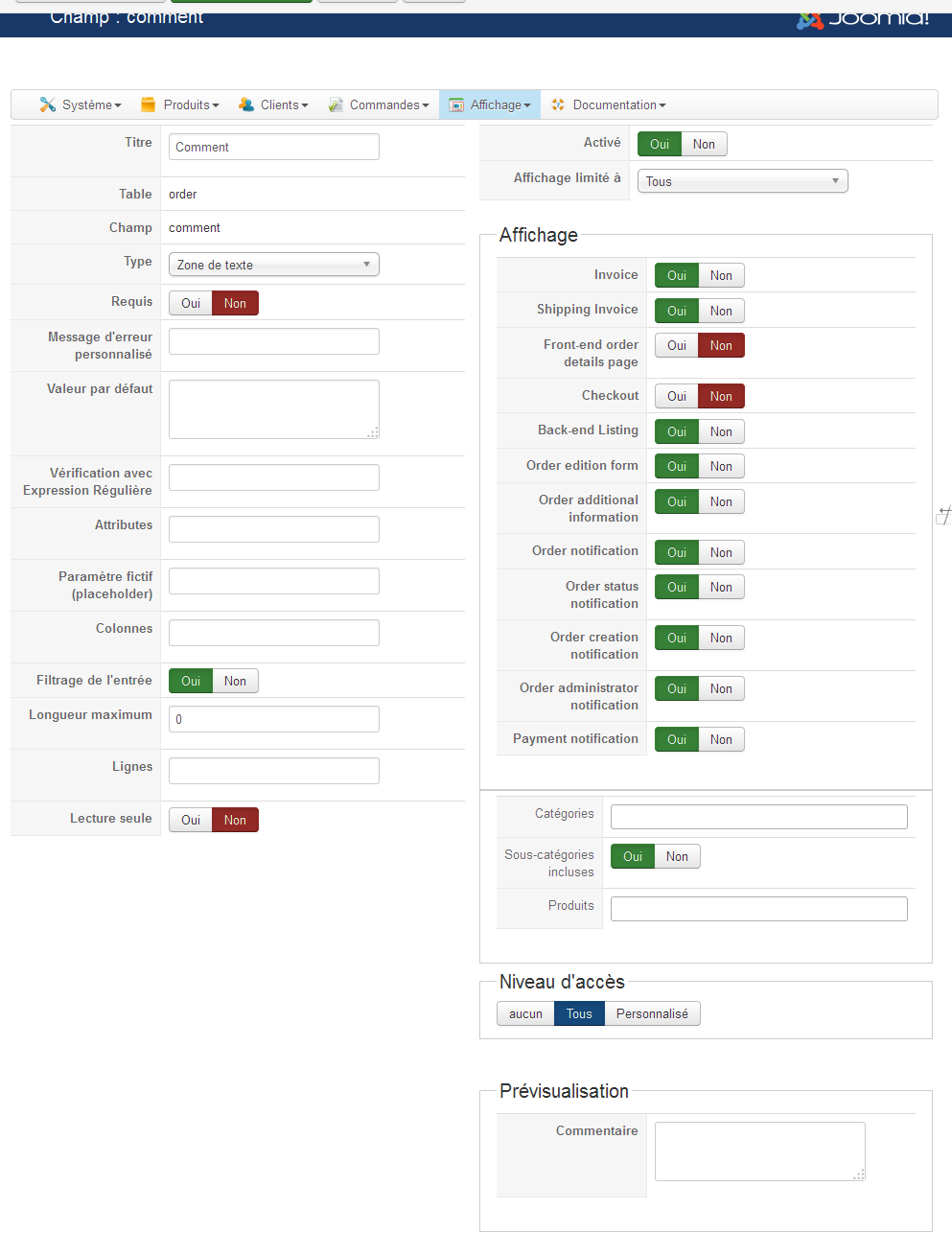Select Personnalisé access level
The image size is (952, 1255).
pos(652,1013)
